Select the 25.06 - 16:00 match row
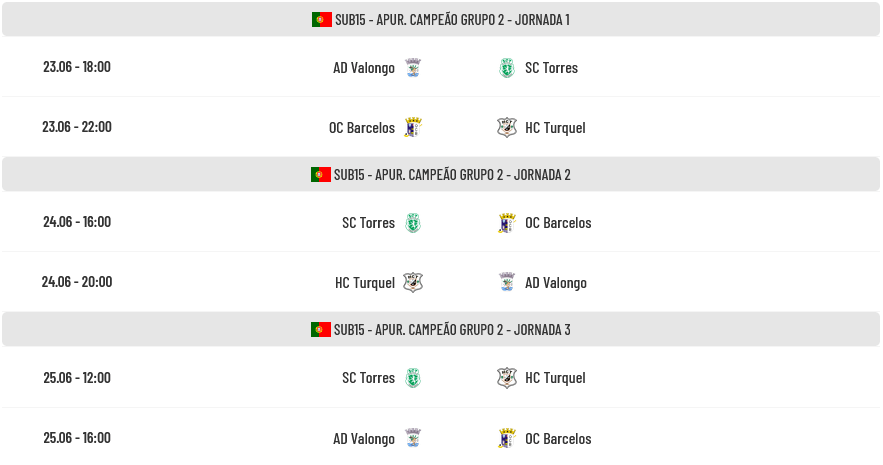The height and width of the screenshot is (465, 883). coord(441,437)
